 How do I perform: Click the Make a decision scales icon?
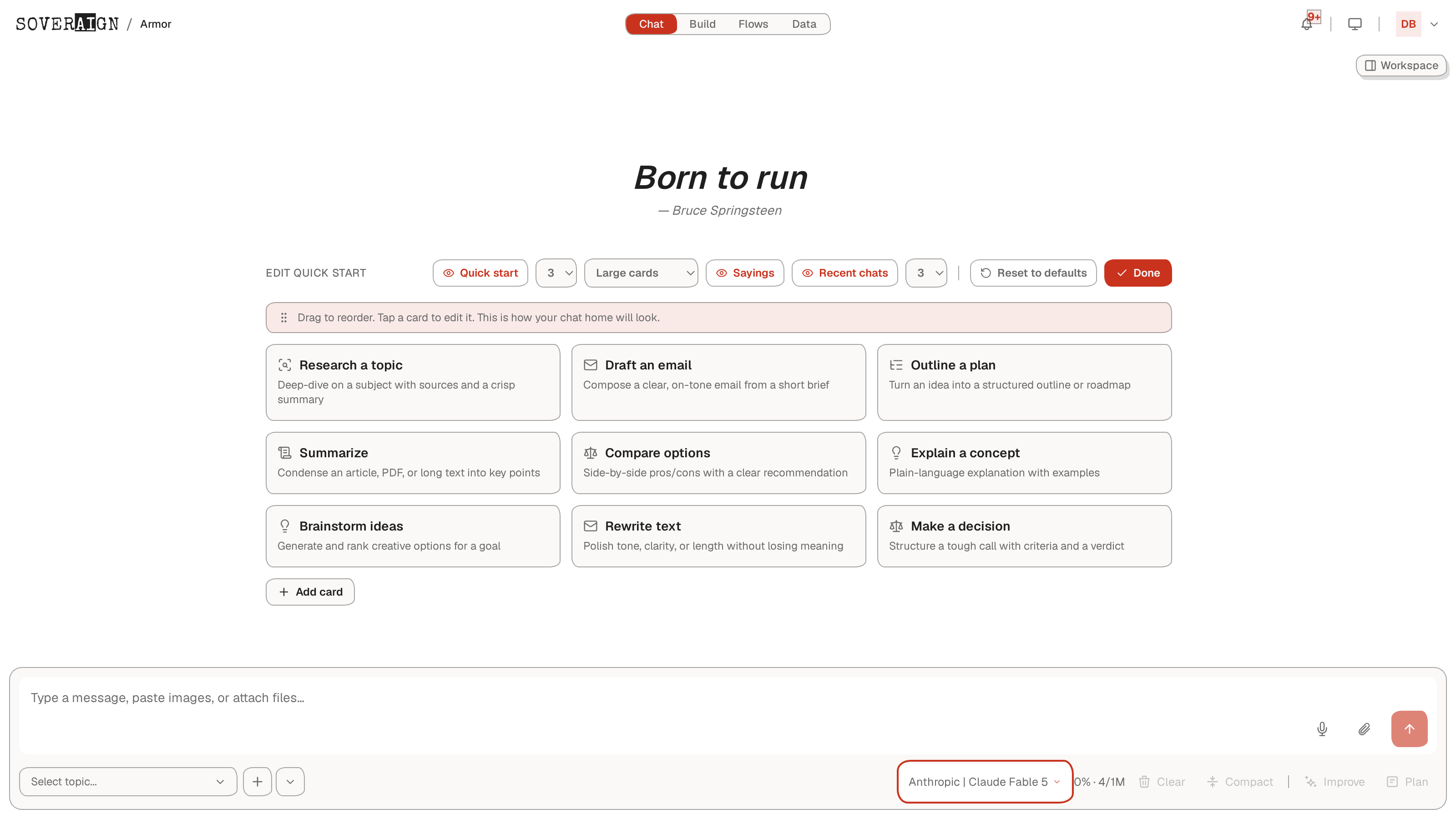pyautogui.click(x=896, y=526)
